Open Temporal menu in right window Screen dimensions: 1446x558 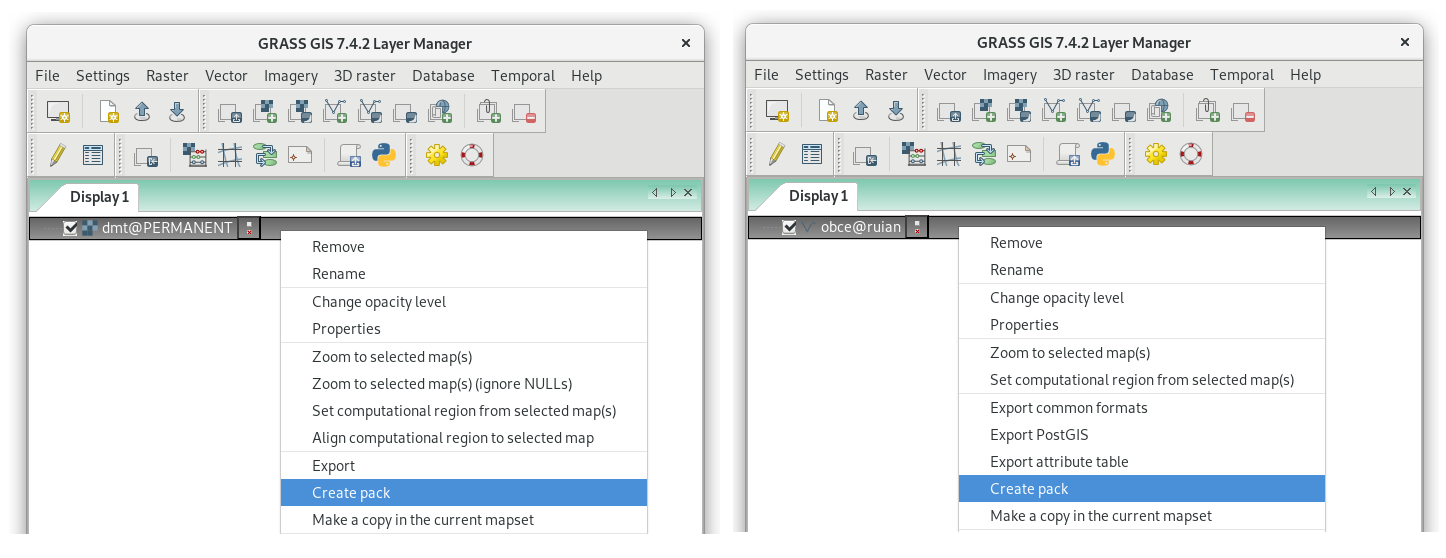coord(1242,75)
